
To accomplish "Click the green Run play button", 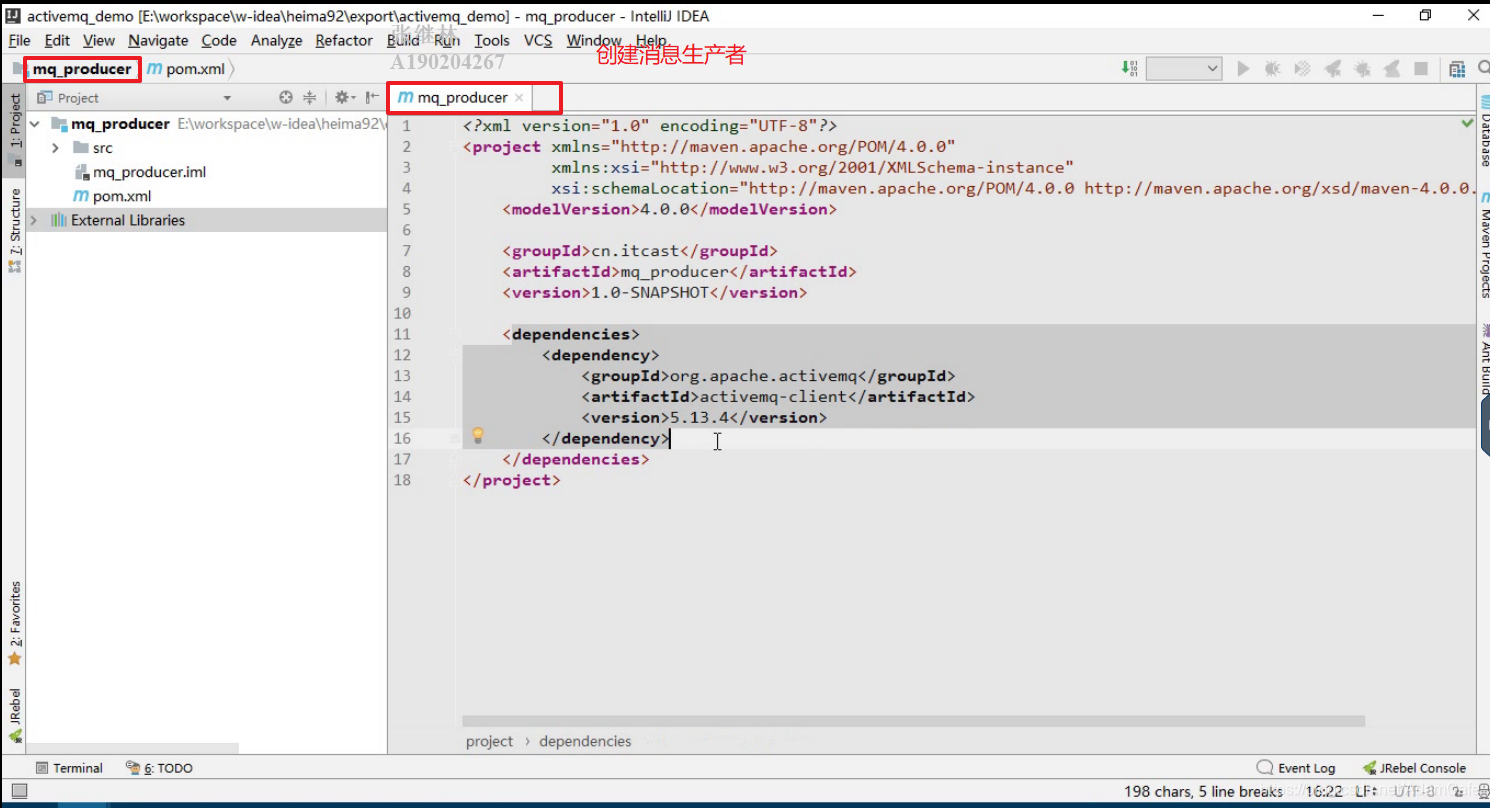I will coord(1243,68).
